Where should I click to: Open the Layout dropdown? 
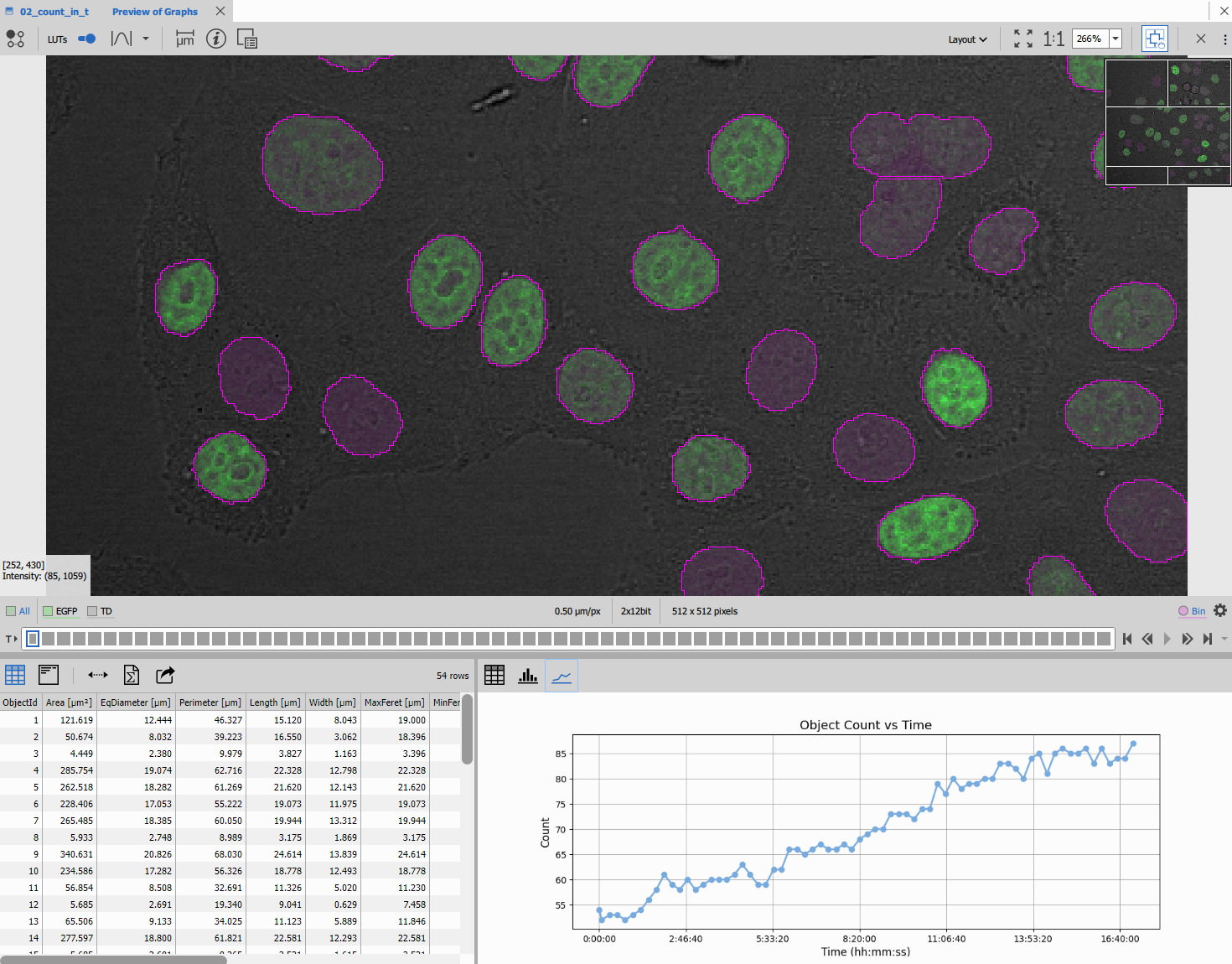coord(967,39)
